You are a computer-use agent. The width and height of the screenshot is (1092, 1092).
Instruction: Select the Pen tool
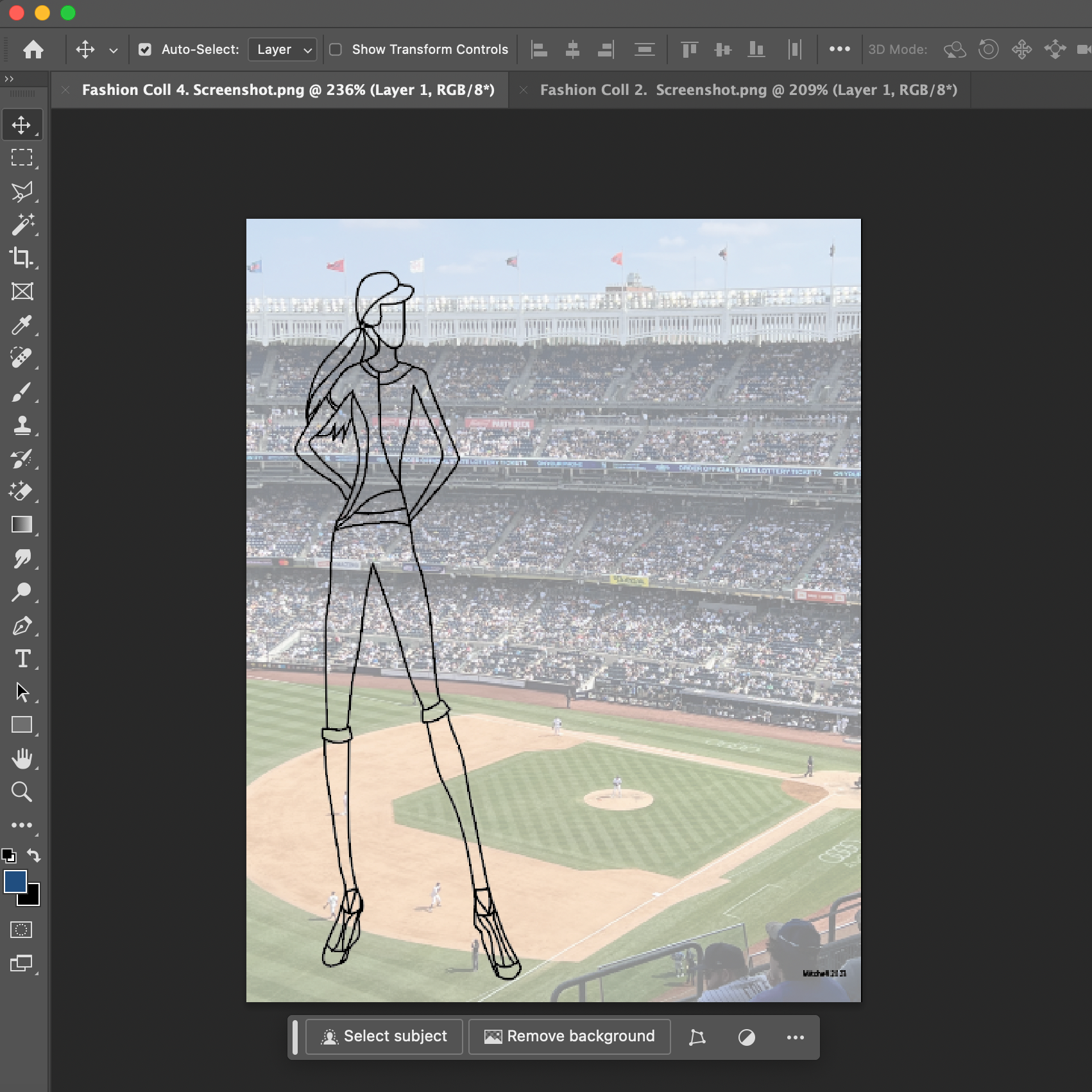pyautogui.click(x=21, y=626)
